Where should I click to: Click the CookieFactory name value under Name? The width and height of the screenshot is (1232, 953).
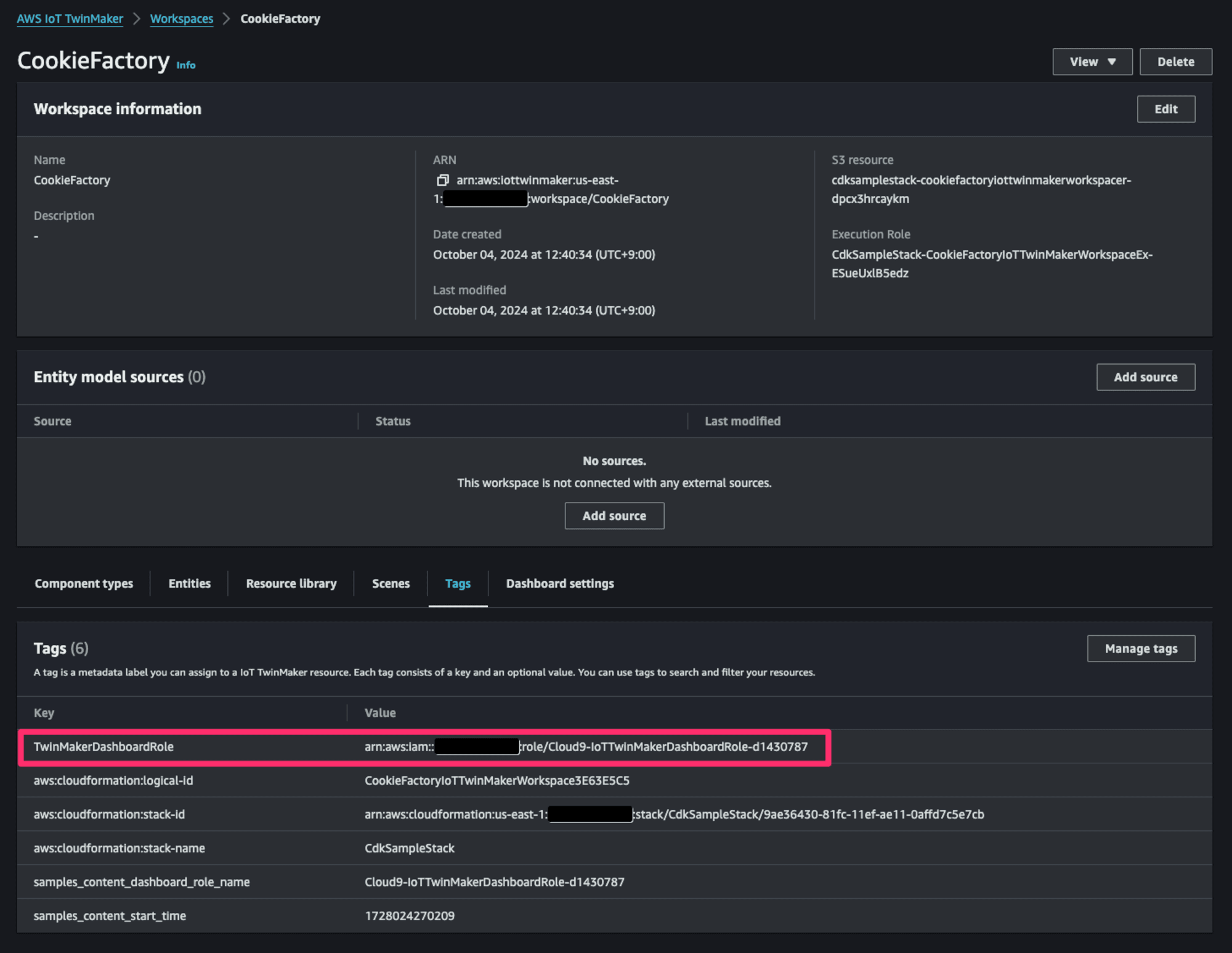(x=71, y=180)
